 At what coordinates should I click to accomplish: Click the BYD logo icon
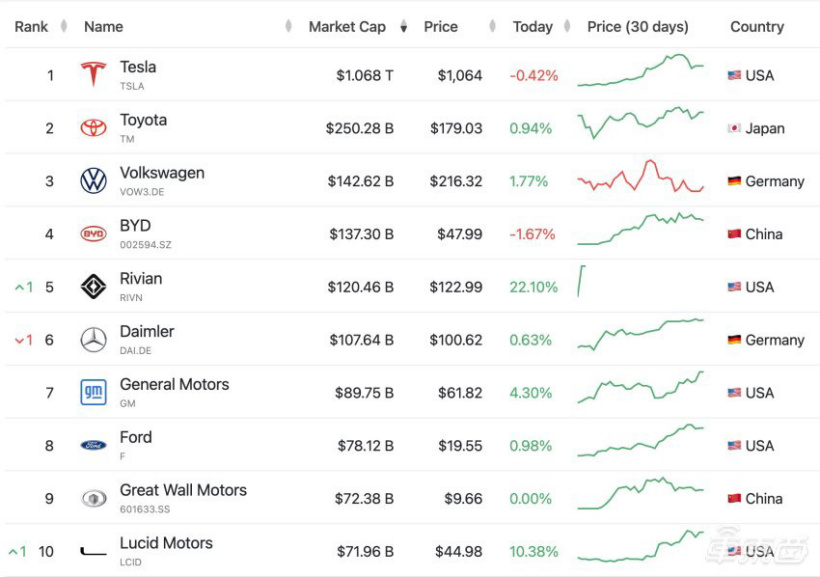pyautogui.click(x=93, y=234)
